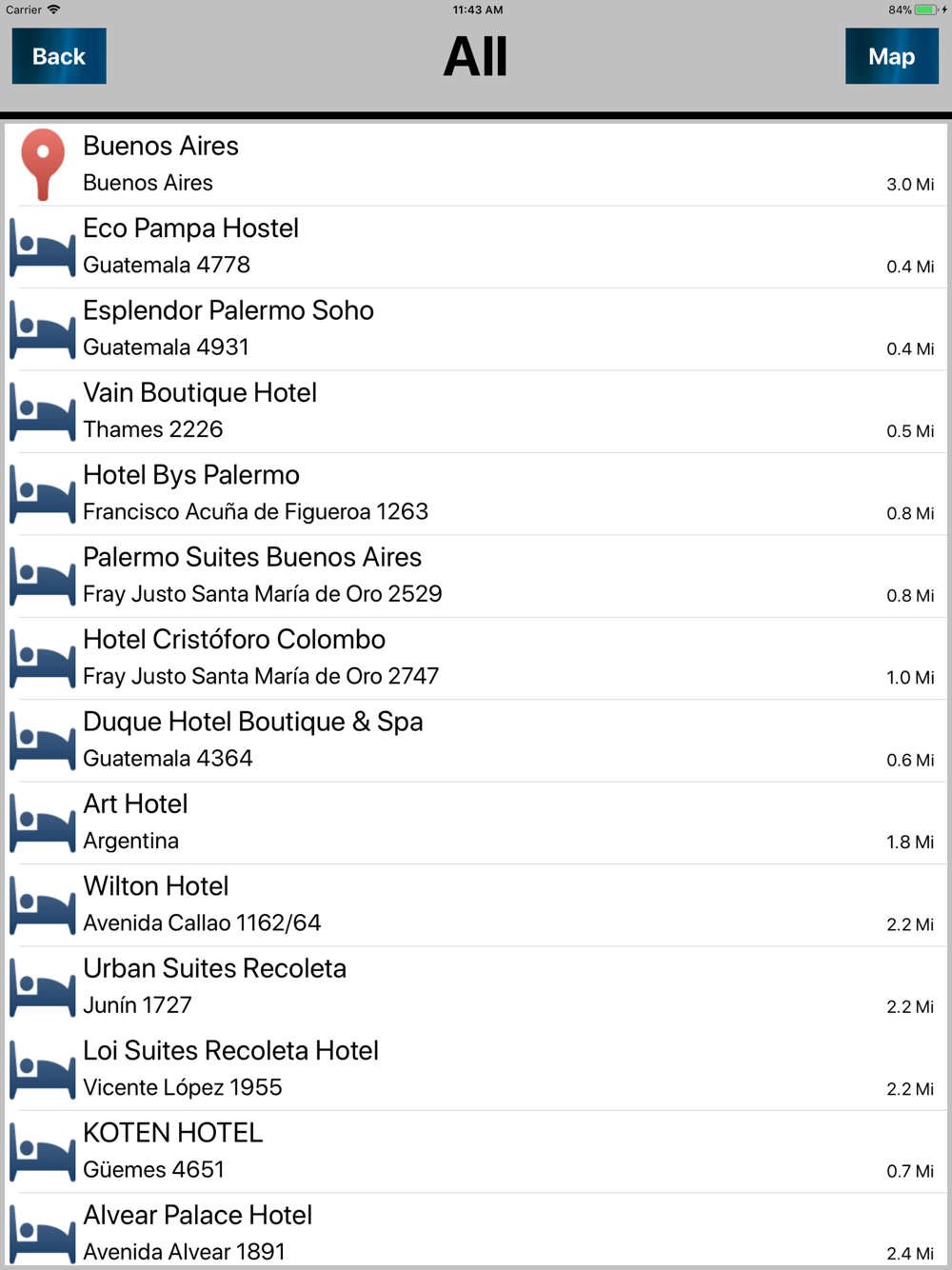
Task: Tap the bed icon beside Esplendor Palermo Soho
Action: (42, 329)
